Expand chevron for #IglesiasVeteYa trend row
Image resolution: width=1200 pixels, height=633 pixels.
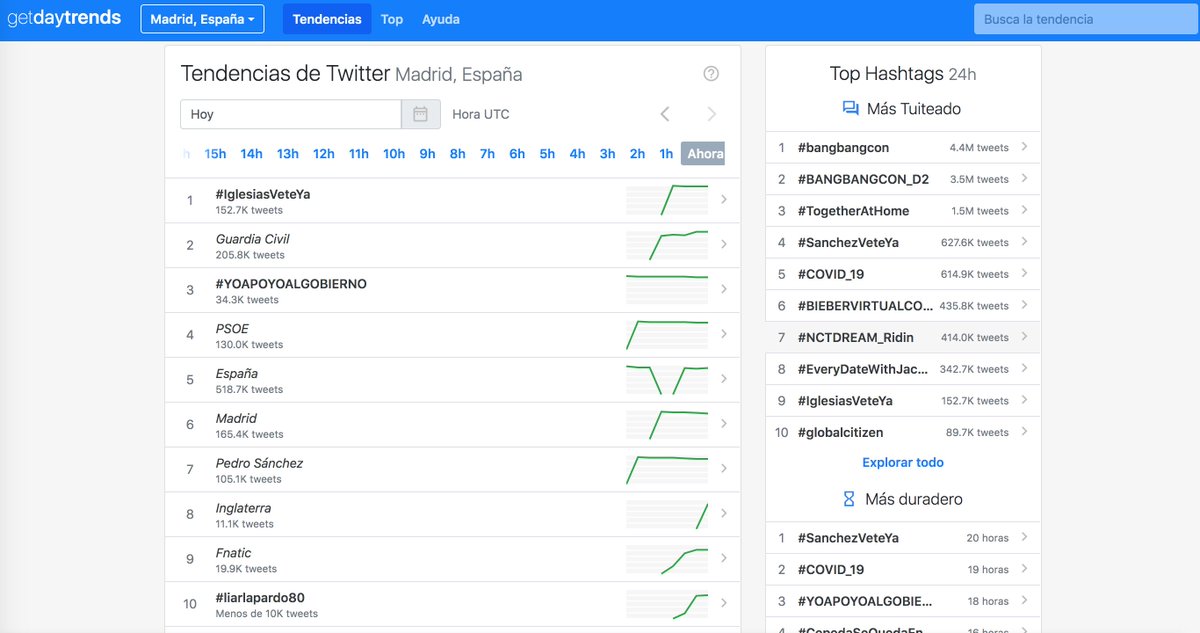724,200
